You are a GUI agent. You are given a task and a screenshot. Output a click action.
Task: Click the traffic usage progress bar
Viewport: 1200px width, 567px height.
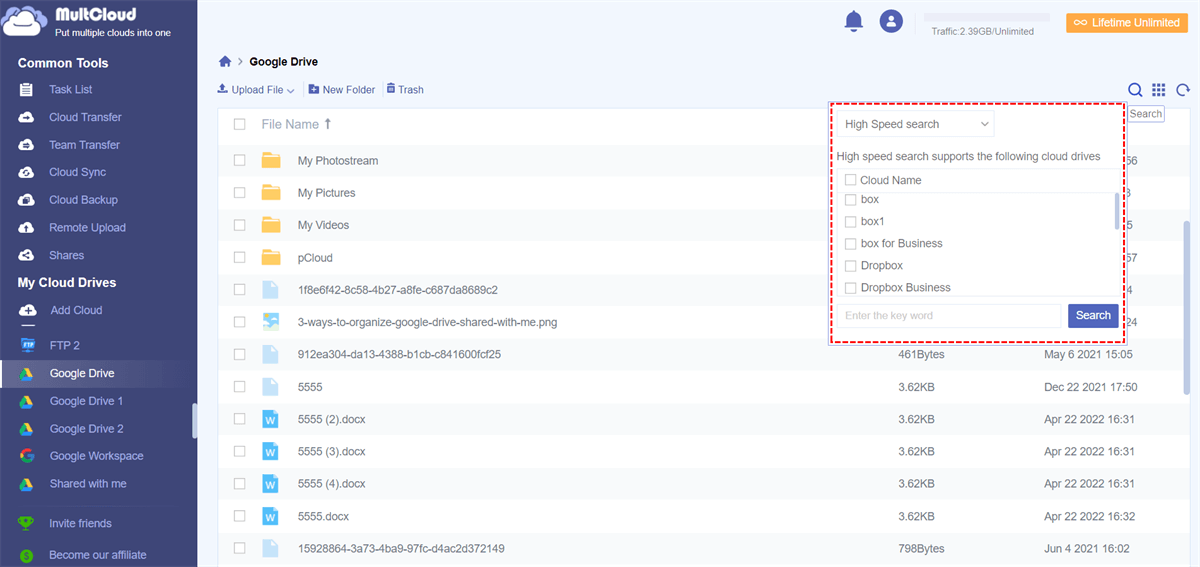point(986,18)
